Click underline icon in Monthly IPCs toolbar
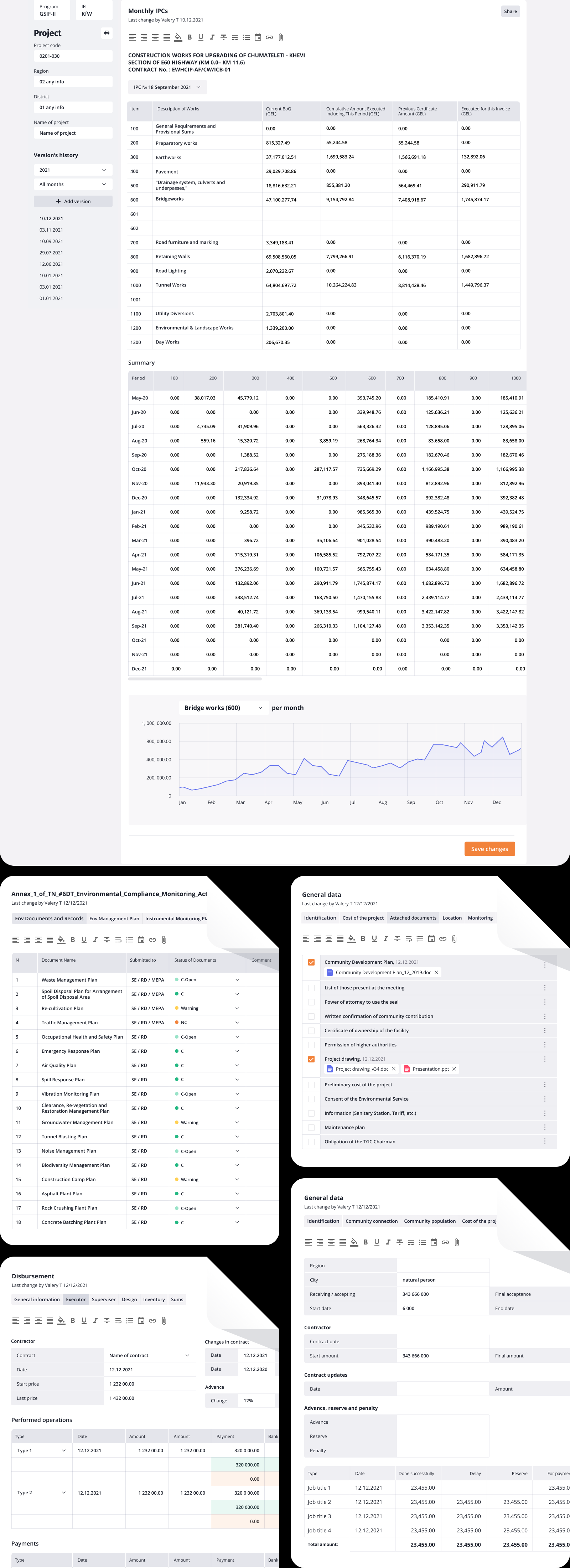570x1568 pixels. (x=201, y=37)
